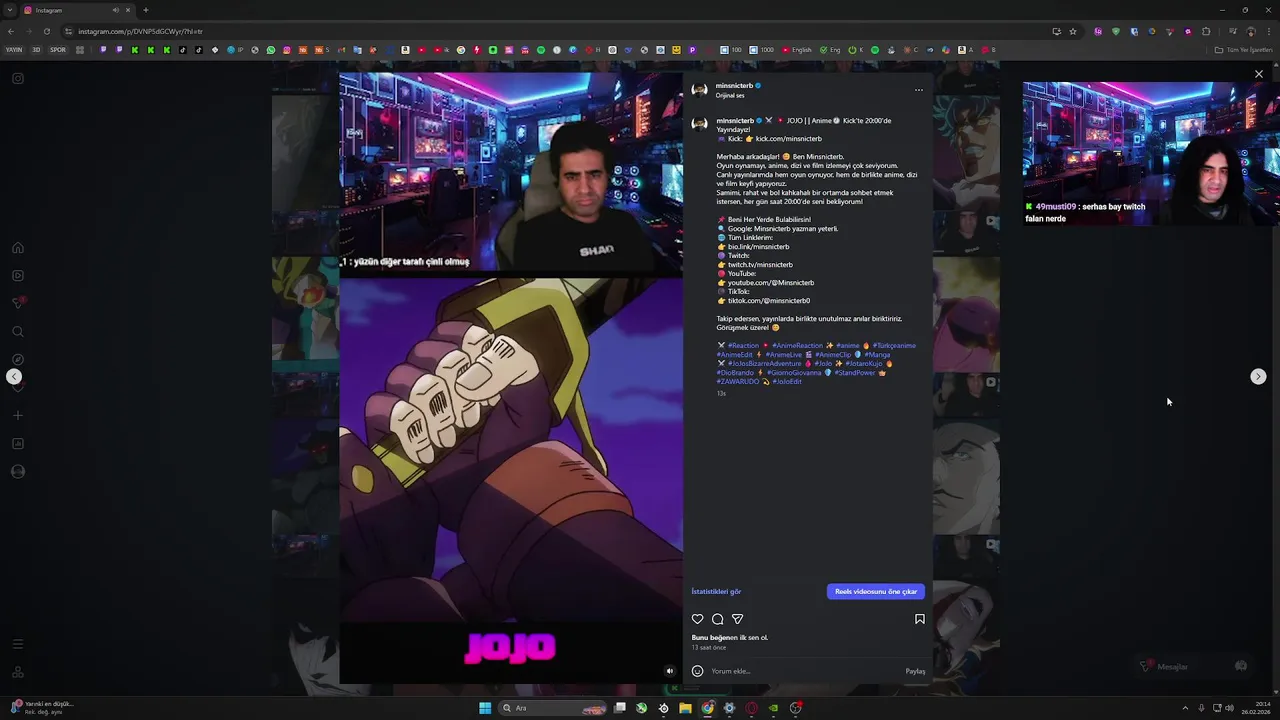Screen dimensions: 1280x720
Task: Open Tüm Yer İşaretleri folder
Action: coord(1244,50)
